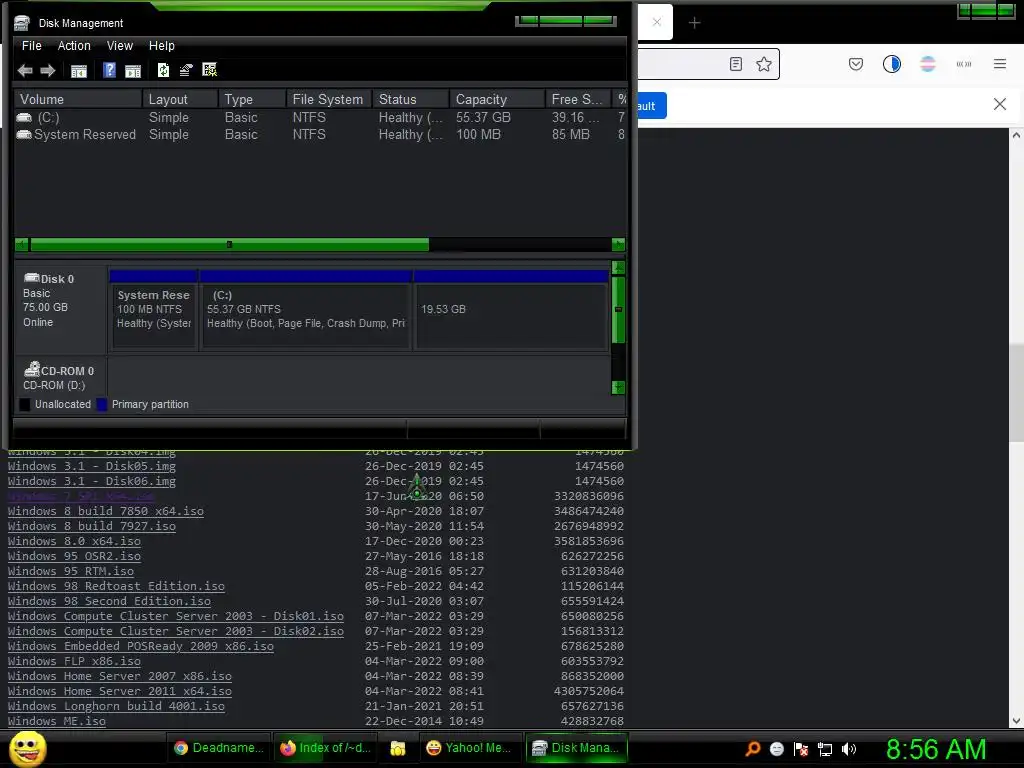Image resolution: width=1024 pixels, height=768 pixels.
Task: Open the File menu
Action: tap(31, 46)
